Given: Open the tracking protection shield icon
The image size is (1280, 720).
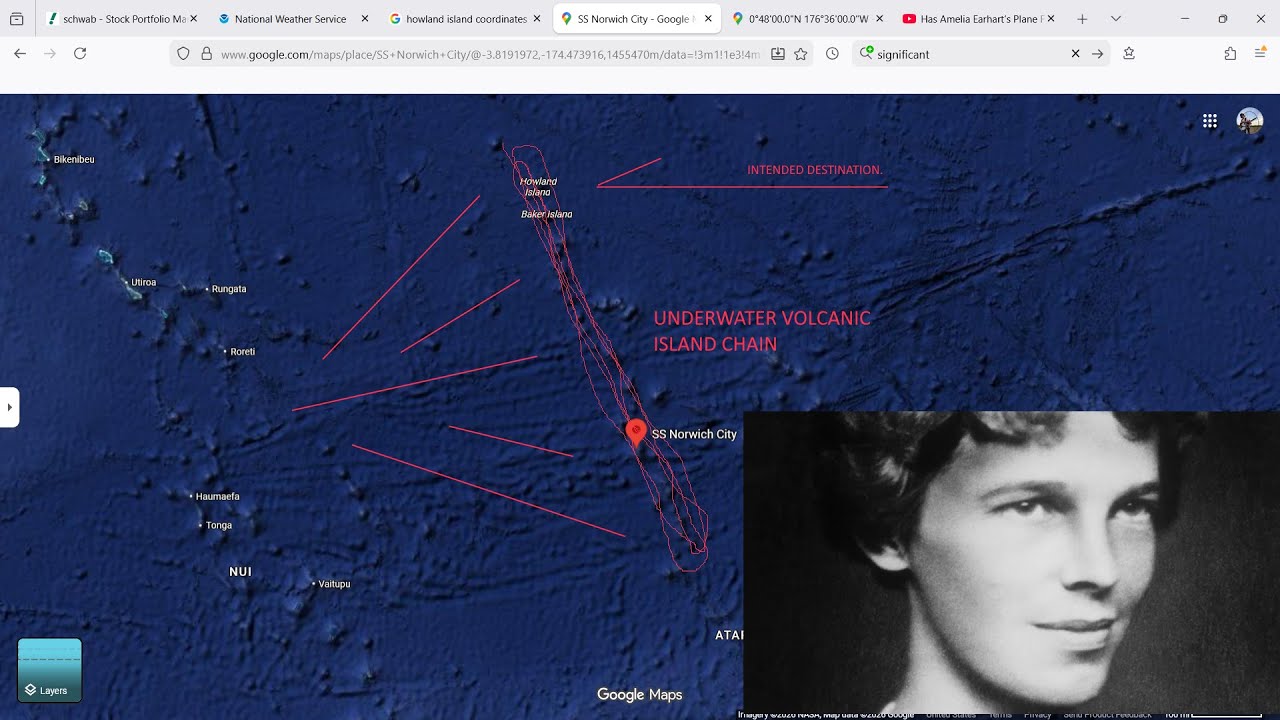Looking at the screenshot, I should coord(183,54).
